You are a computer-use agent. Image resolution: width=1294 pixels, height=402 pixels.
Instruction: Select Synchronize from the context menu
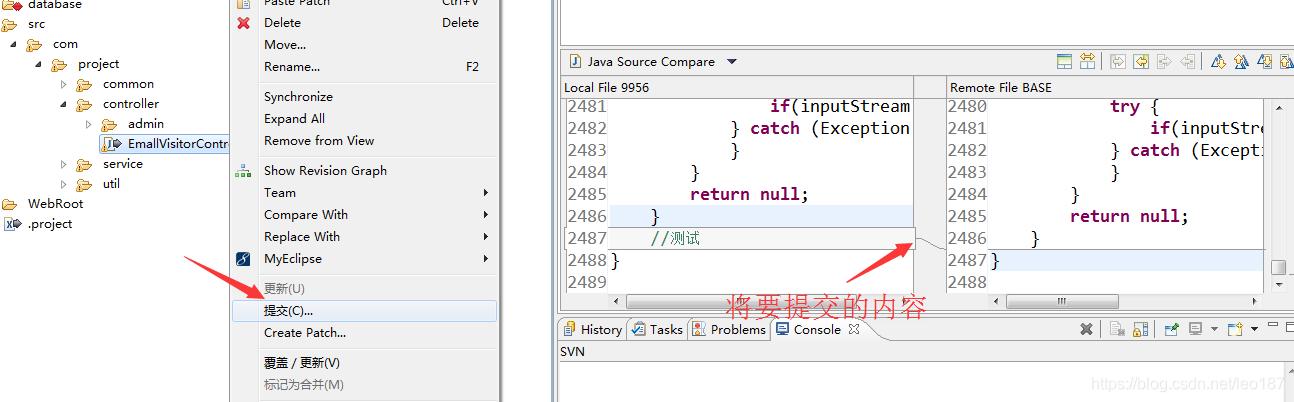point(364,97)
